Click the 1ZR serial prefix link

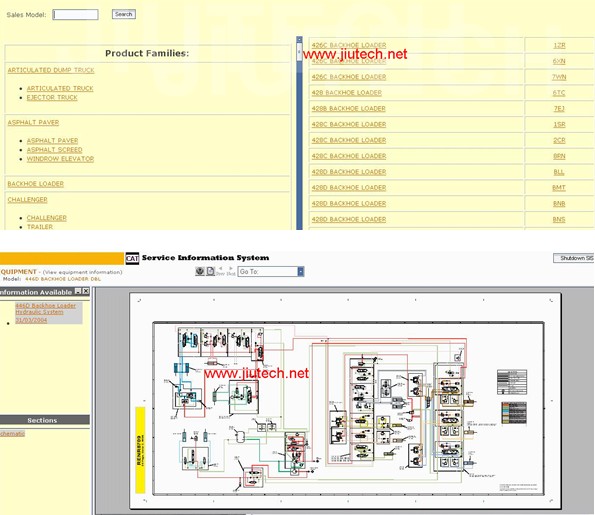pyautogui.click(x=559, y=46)
